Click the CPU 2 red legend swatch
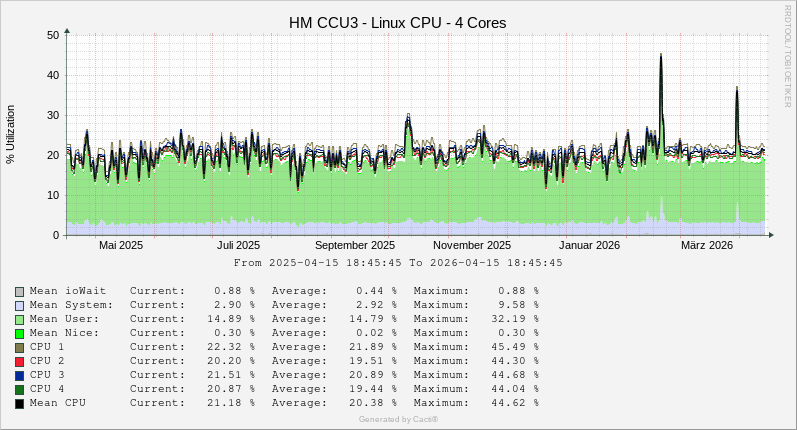Screen dimensions: 797x430 click(x=19, y=361)
